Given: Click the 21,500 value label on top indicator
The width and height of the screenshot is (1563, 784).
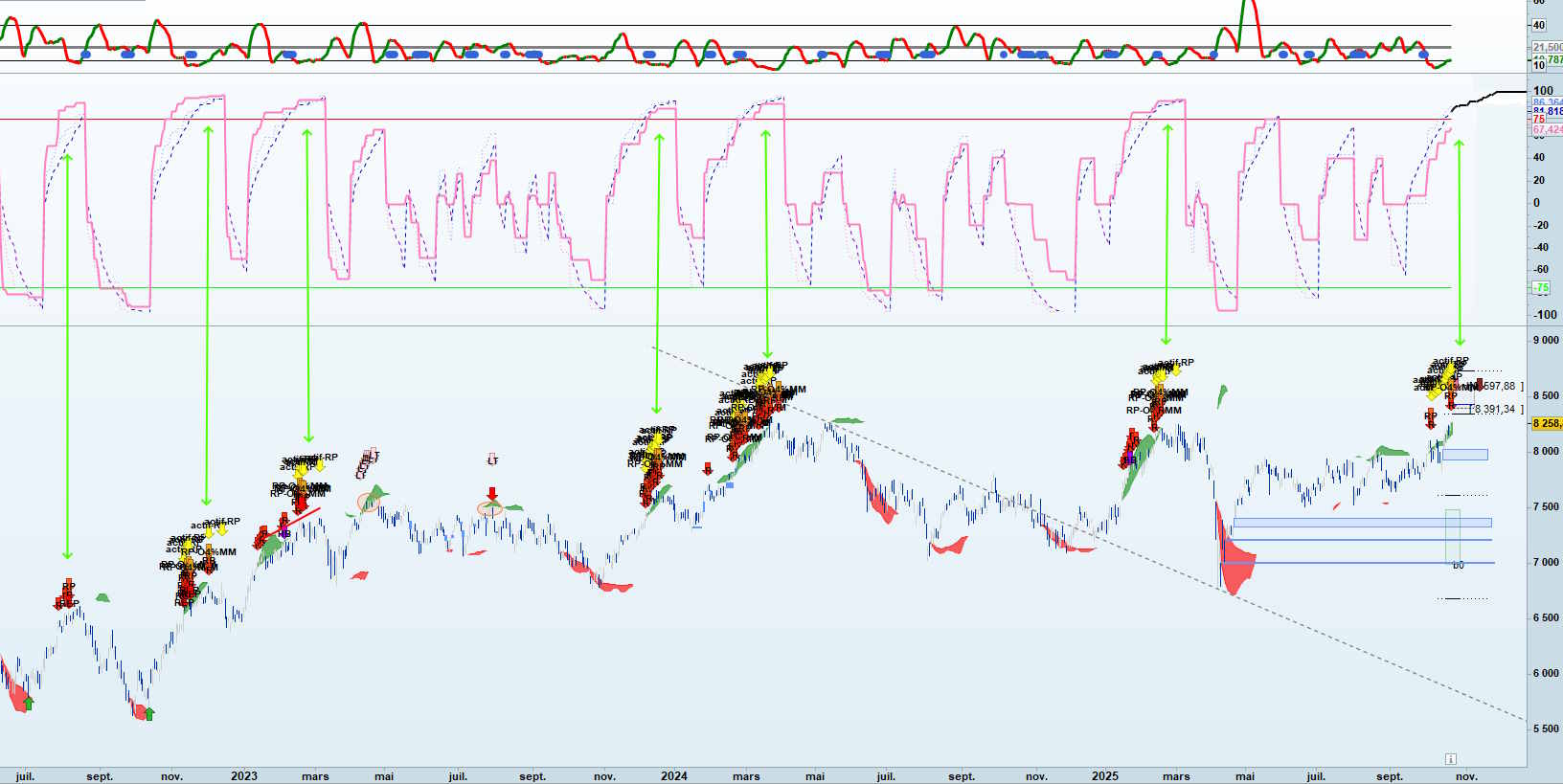Looking at the screenshot, I should (1547, 47).
